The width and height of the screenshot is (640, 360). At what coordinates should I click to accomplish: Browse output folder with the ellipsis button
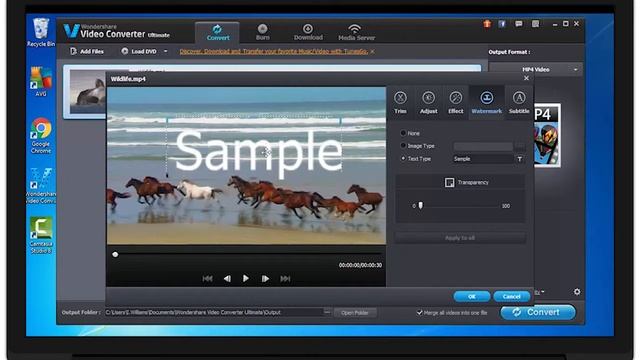(x=327, y=312)
